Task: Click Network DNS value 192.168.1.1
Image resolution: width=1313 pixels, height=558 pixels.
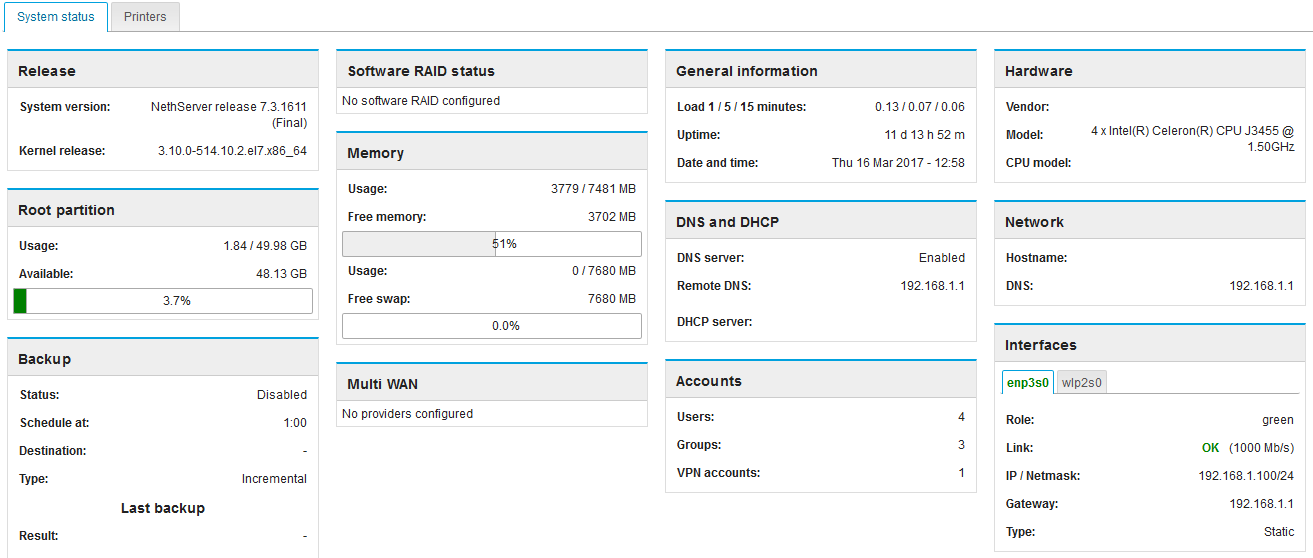Action: point(1262,286)
